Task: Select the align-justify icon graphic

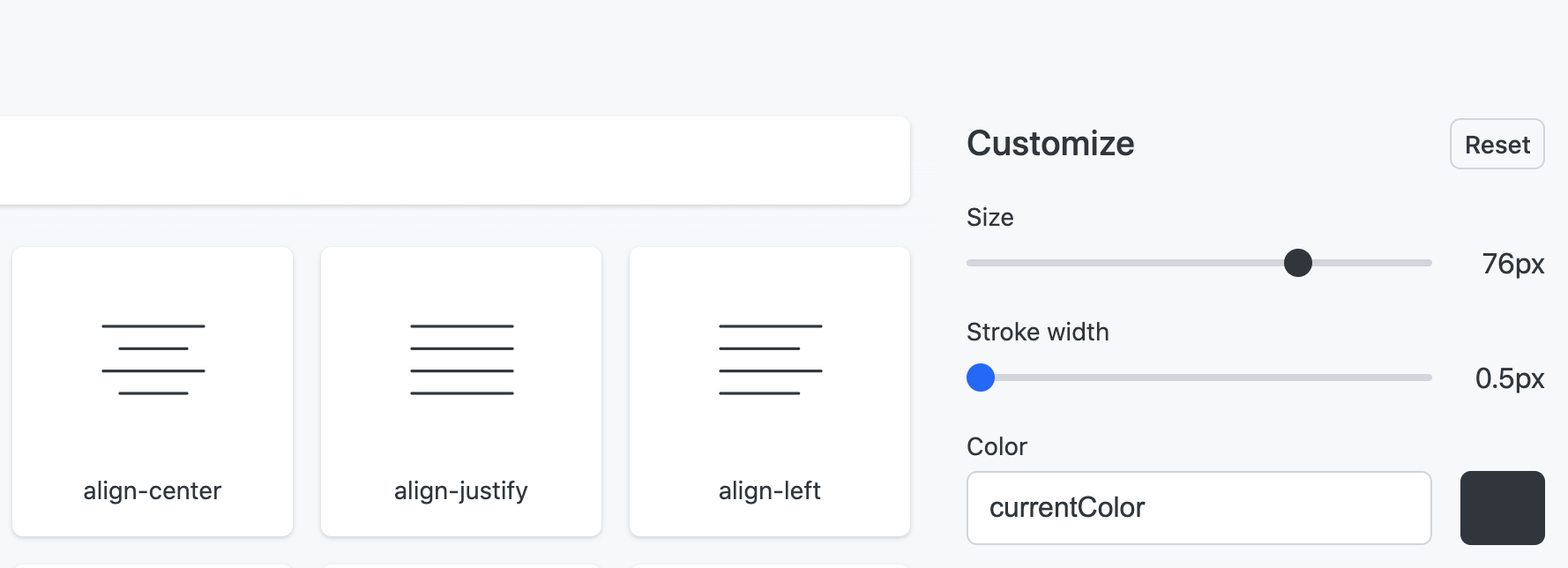Action: coord(462,360)
